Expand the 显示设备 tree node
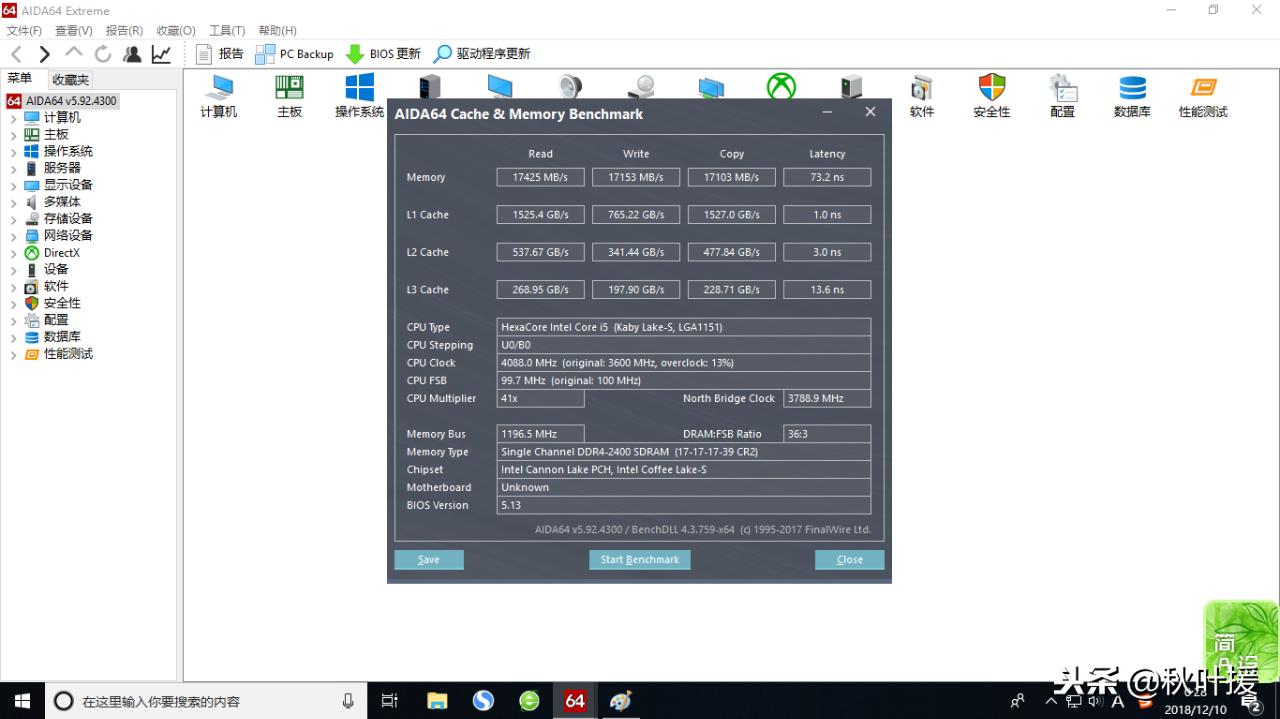Viewport: 1280px width, 719px height. click(x=14, y=184)
